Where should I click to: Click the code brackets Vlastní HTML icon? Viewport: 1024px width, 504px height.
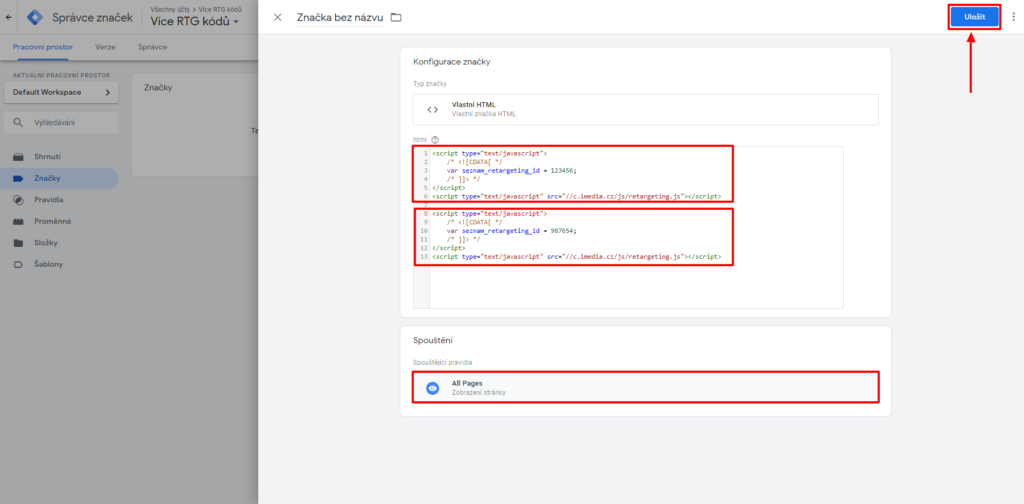pos(432,110)
